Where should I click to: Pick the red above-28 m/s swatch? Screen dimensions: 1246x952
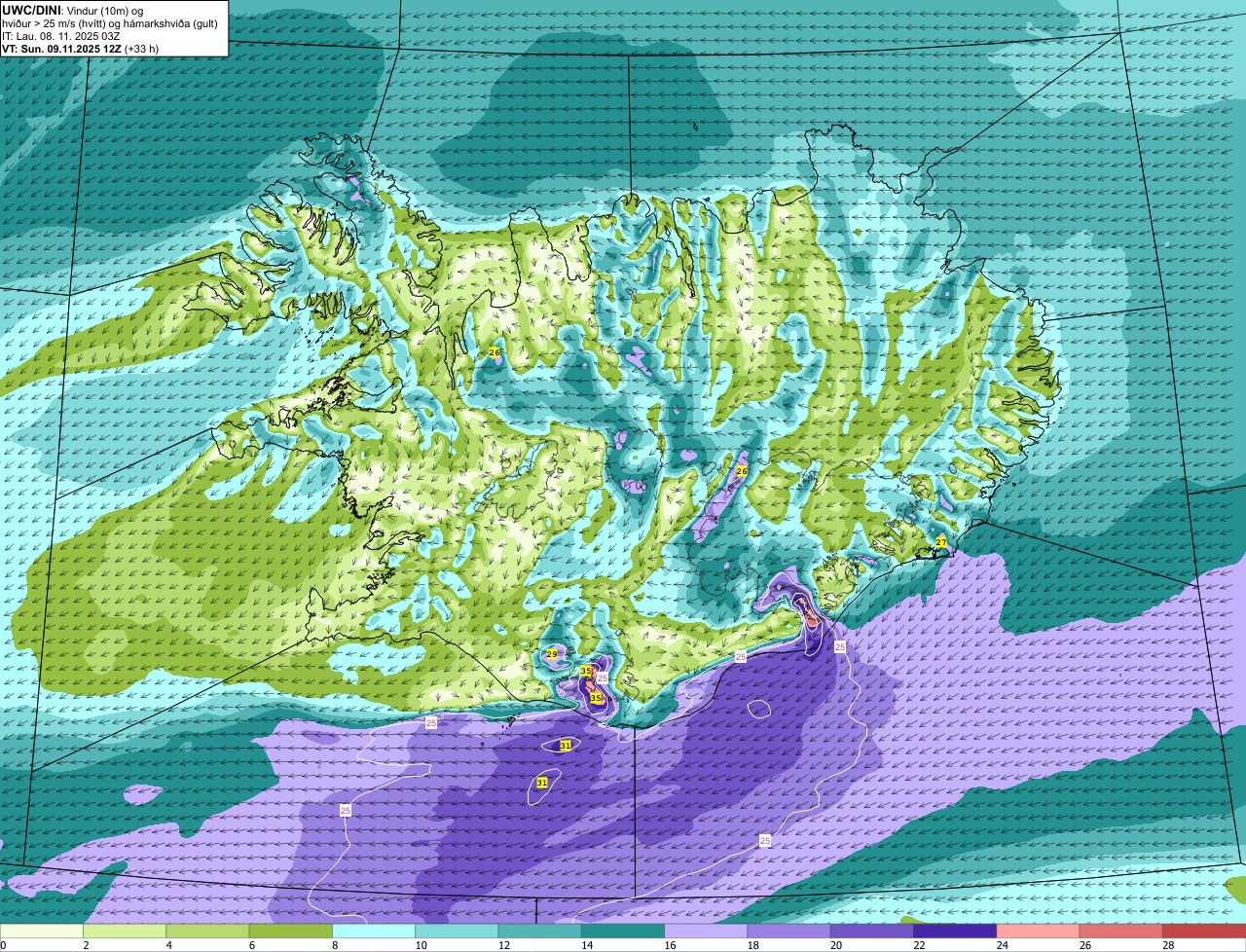point(1204,932)
